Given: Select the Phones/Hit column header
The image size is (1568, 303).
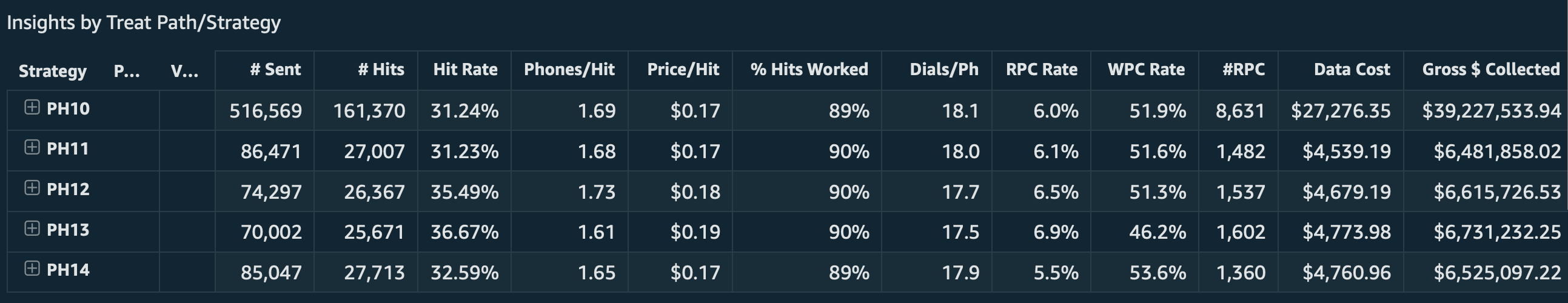Looking at the screenshot, I should click(569, 69).
